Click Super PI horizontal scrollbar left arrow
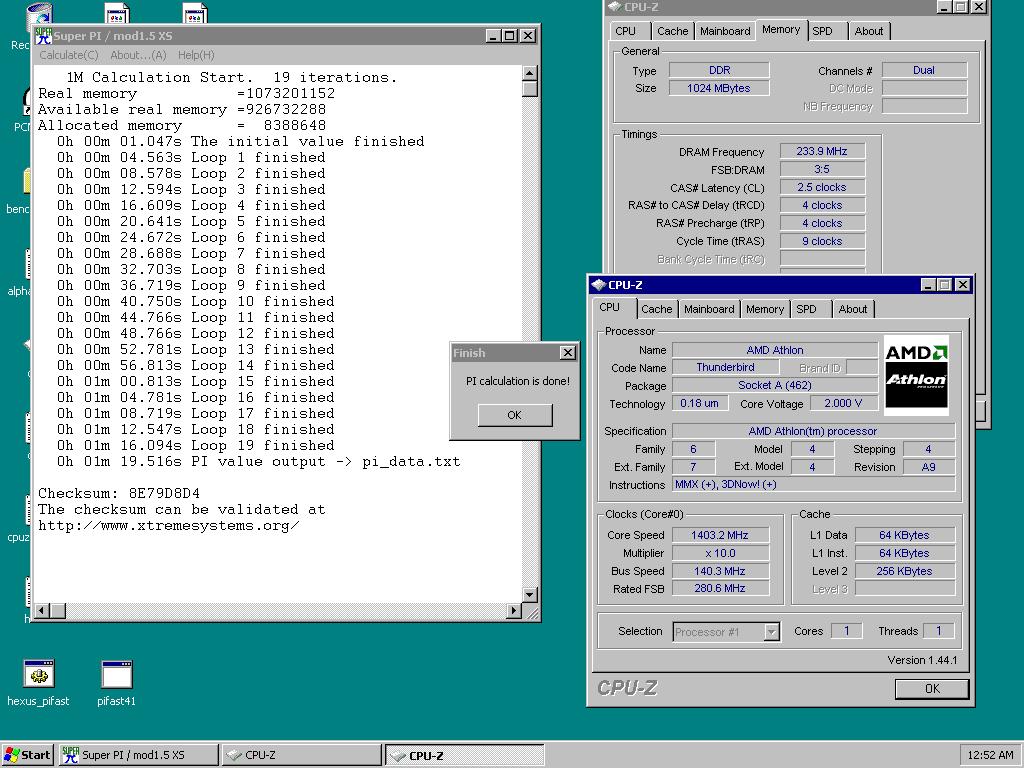This screenshot has width=1024, height=768. click(x=42, y=611)
